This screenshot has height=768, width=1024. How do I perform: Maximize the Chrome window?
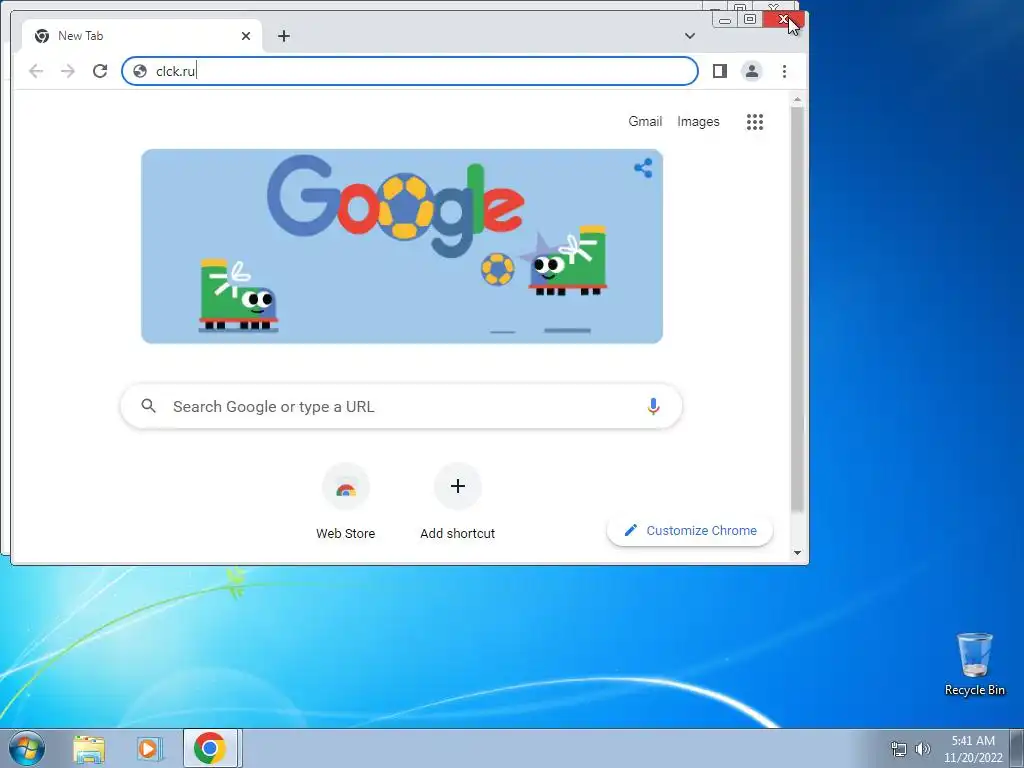750,20
